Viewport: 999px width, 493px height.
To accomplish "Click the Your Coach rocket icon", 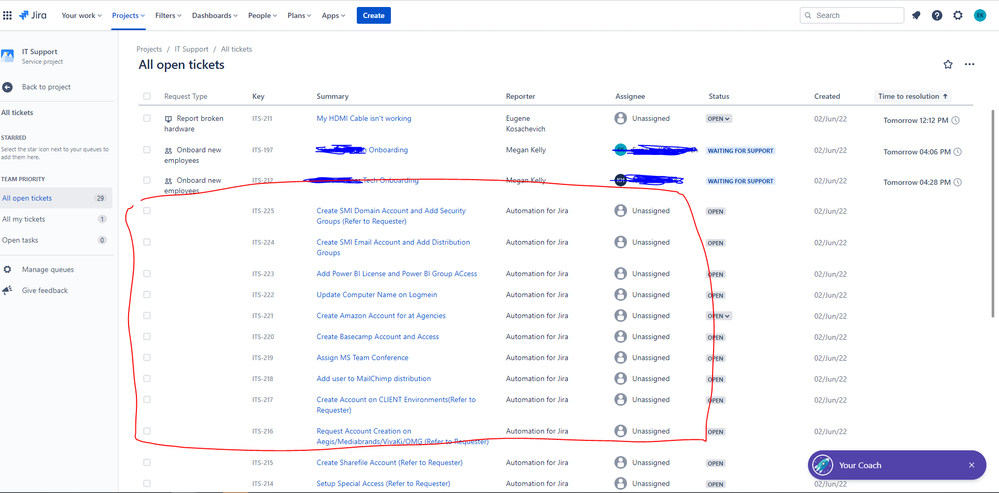I will coord(824,465).
